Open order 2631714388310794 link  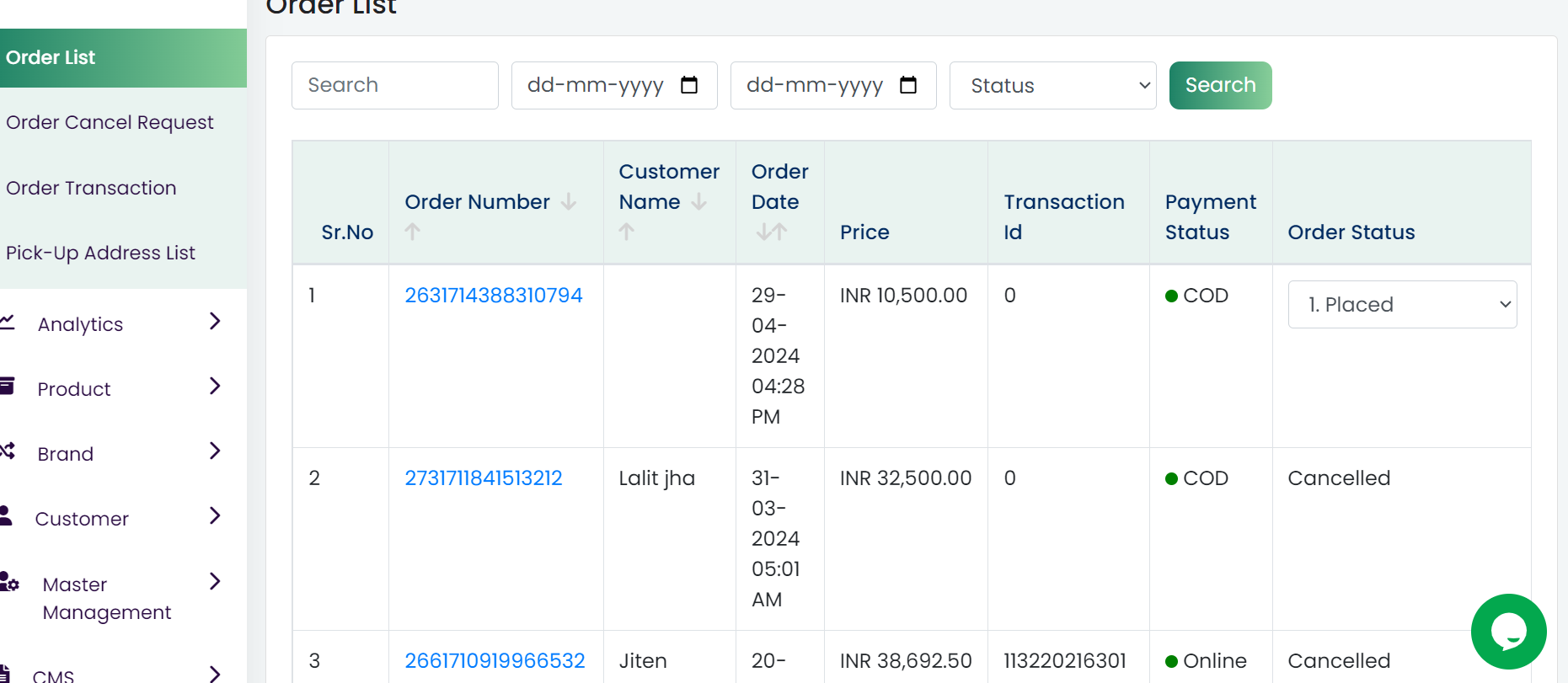pos(494,296)
